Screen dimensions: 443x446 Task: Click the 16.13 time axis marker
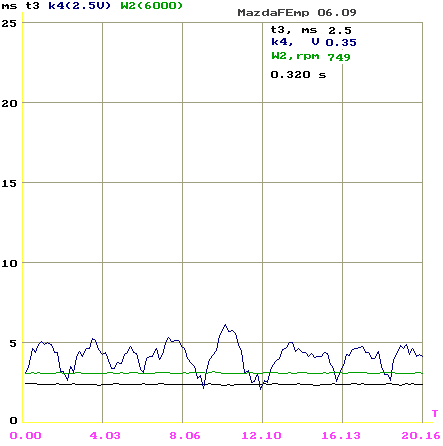click(341, 435)
